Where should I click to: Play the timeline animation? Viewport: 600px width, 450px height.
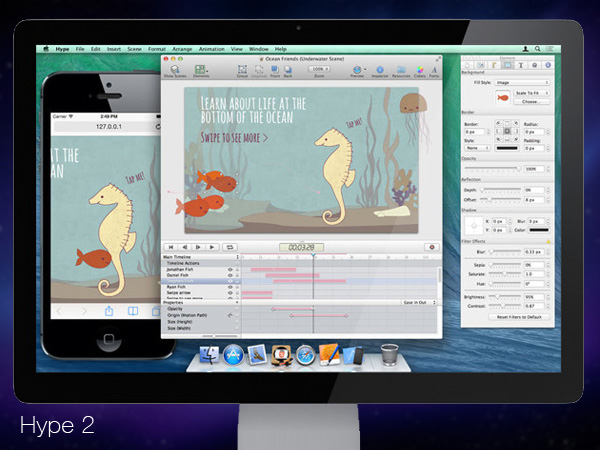[212, 247]
